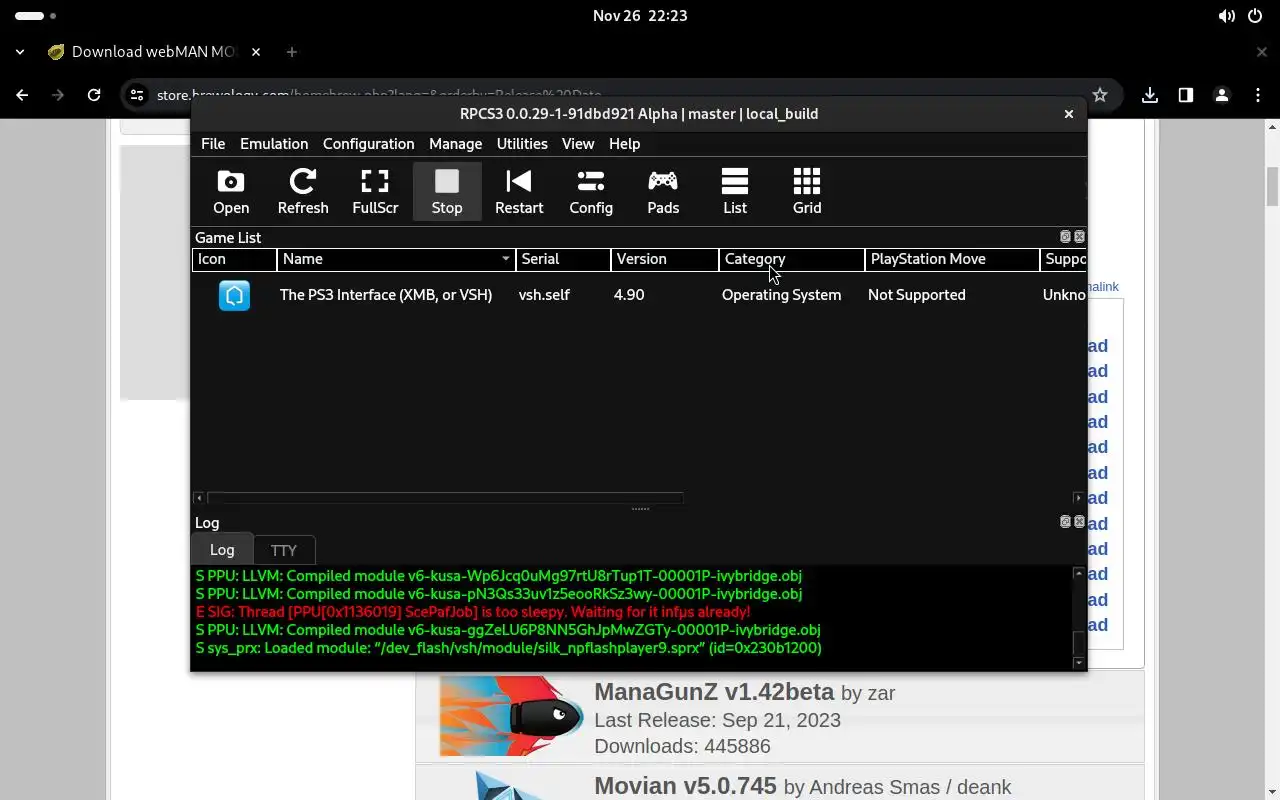This screenshot has height=800, width=1280.
Task: Float the Game List panel
Action: click(1065, 237)
